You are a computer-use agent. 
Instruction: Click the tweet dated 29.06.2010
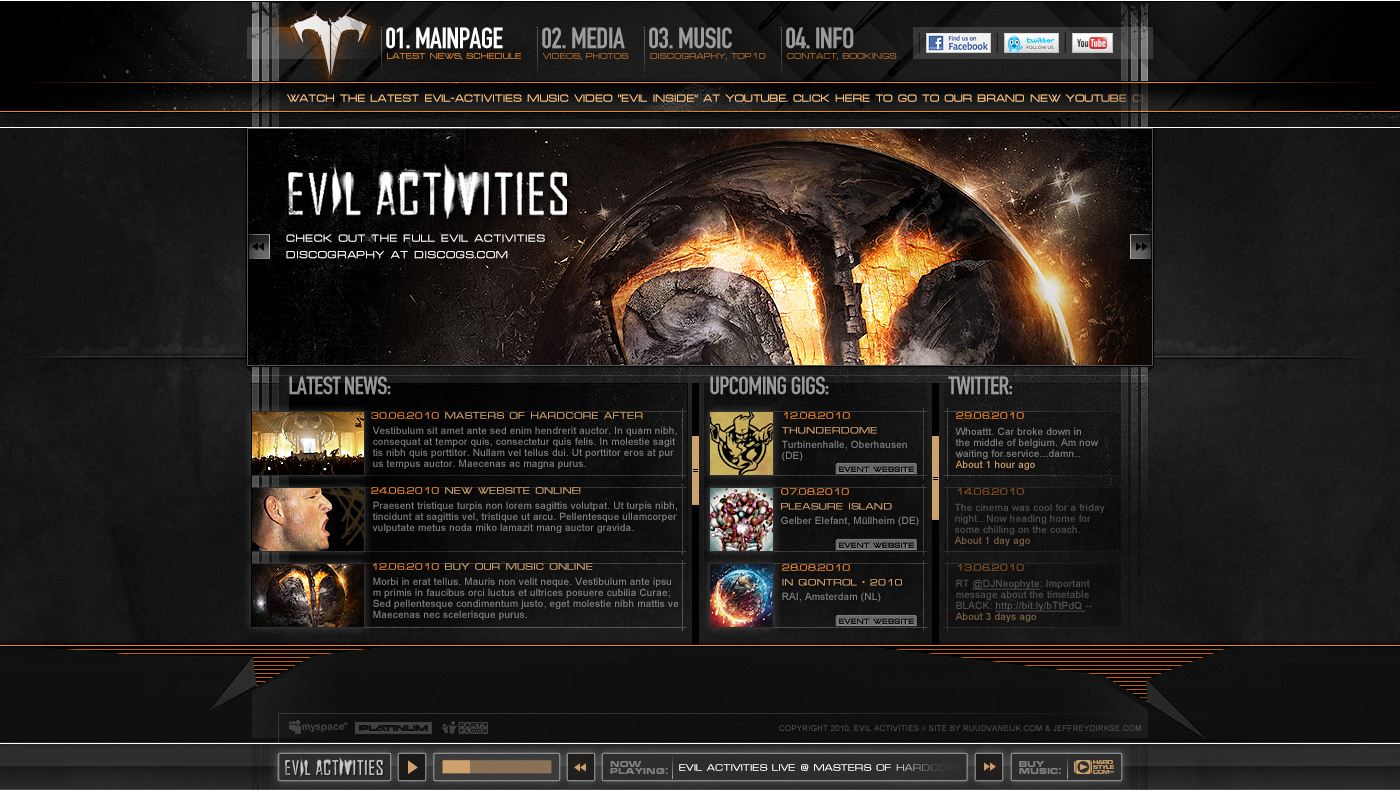coord(1033,441)
